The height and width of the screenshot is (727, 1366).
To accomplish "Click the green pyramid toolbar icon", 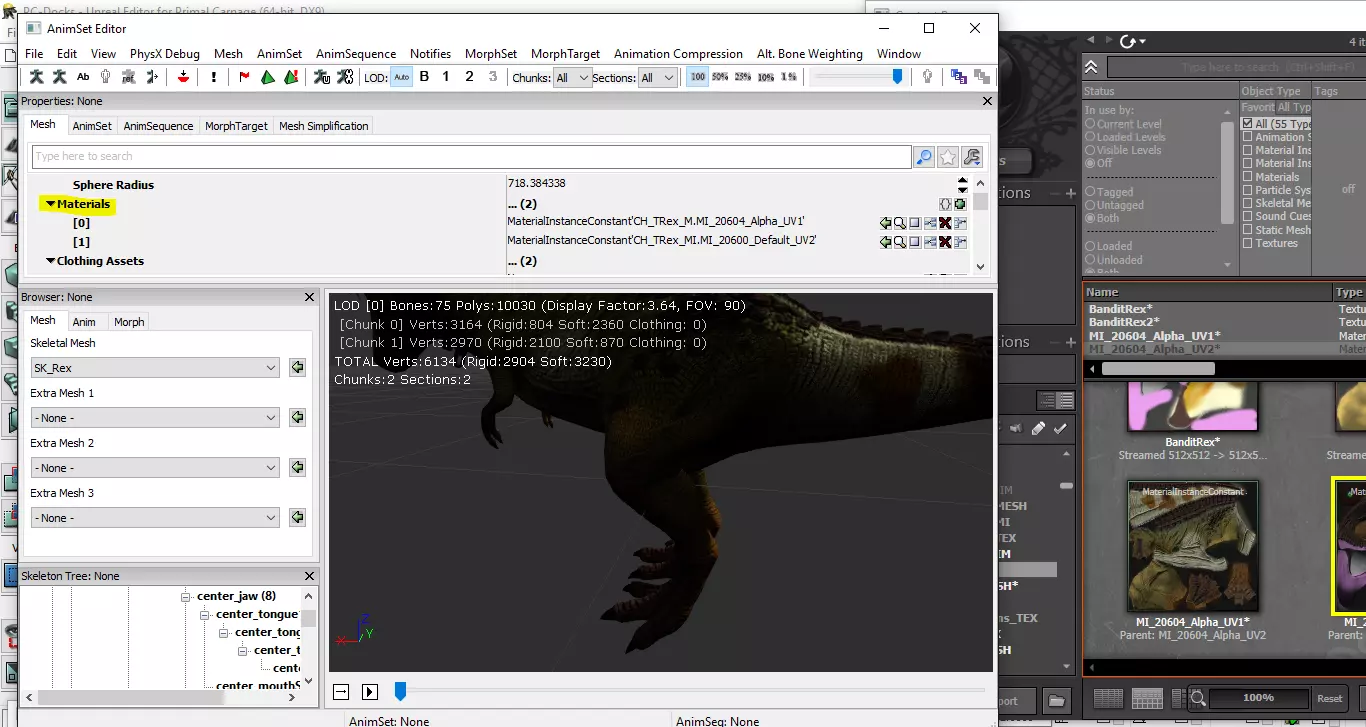I will (x=268, y=77).
